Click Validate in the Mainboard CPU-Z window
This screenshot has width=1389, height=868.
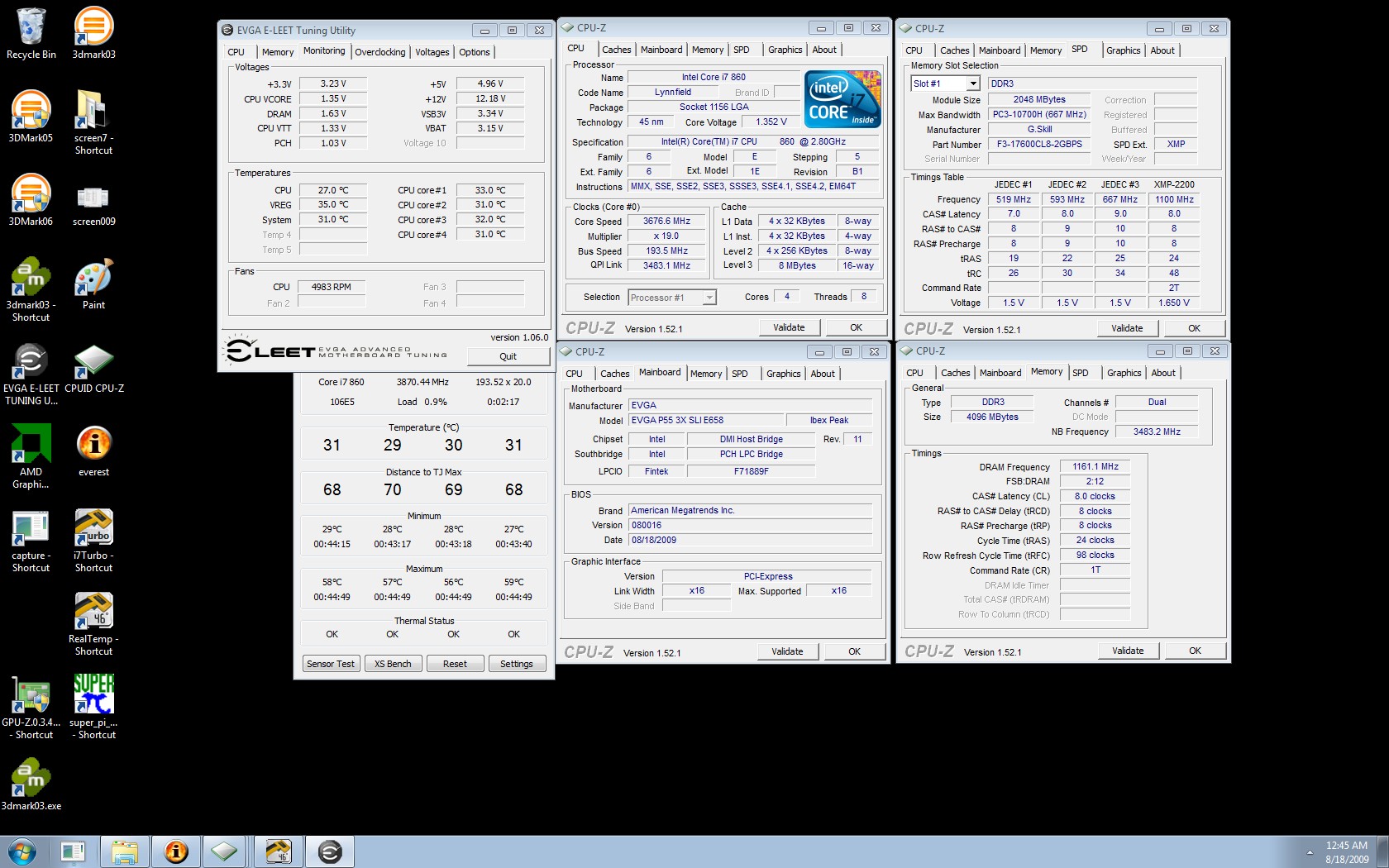click(x=787, y=651)
